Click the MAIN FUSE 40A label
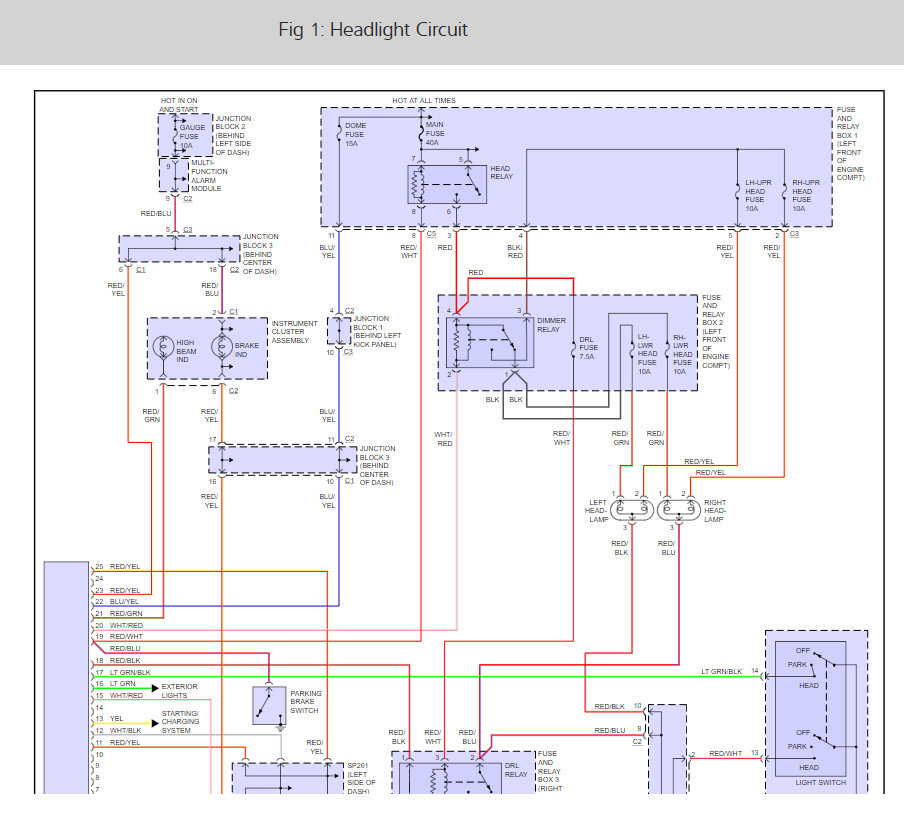Screen dimensions: 904x817 tap(435, 133)
